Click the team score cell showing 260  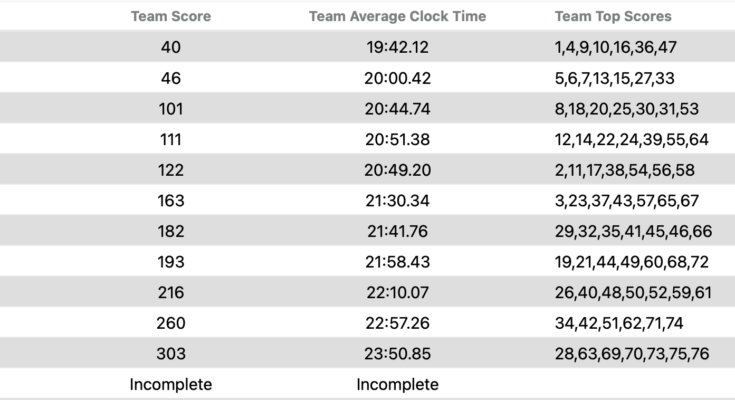171,323
